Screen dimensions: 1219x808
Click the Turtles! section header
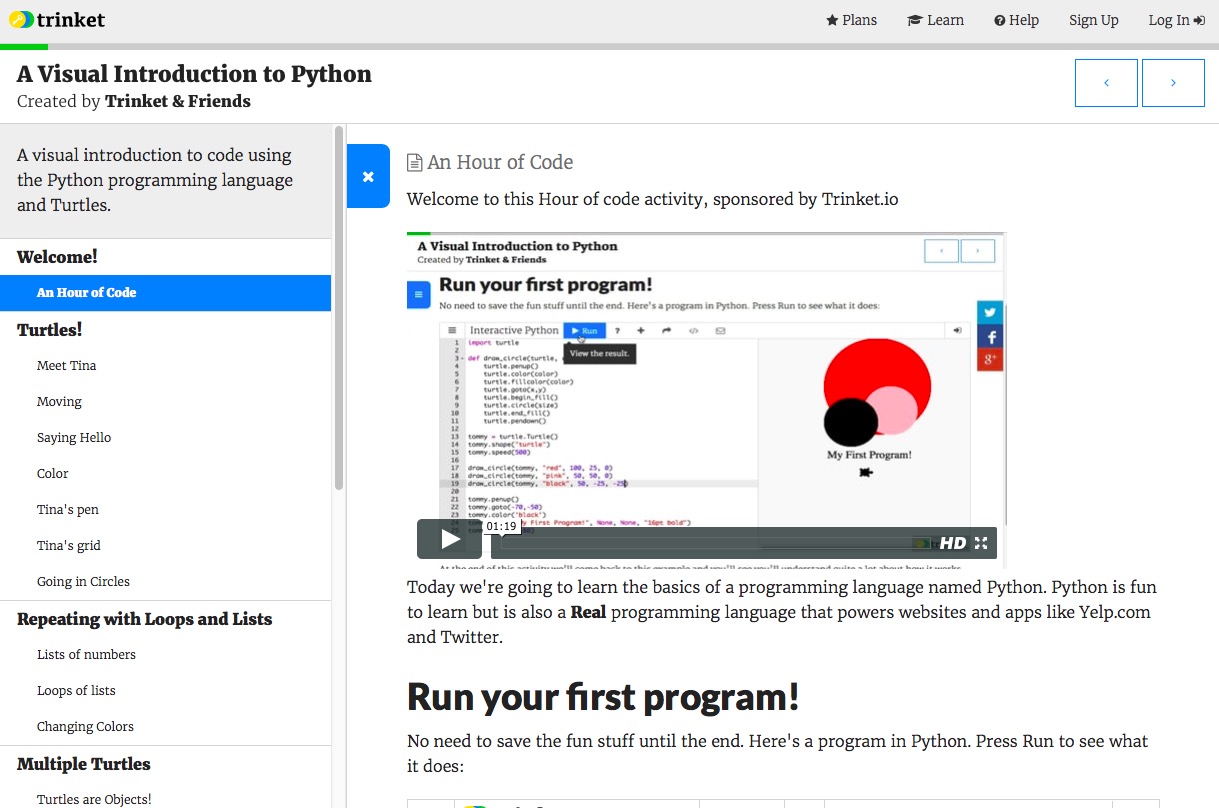pyautogui.click(x=49, y=330)
